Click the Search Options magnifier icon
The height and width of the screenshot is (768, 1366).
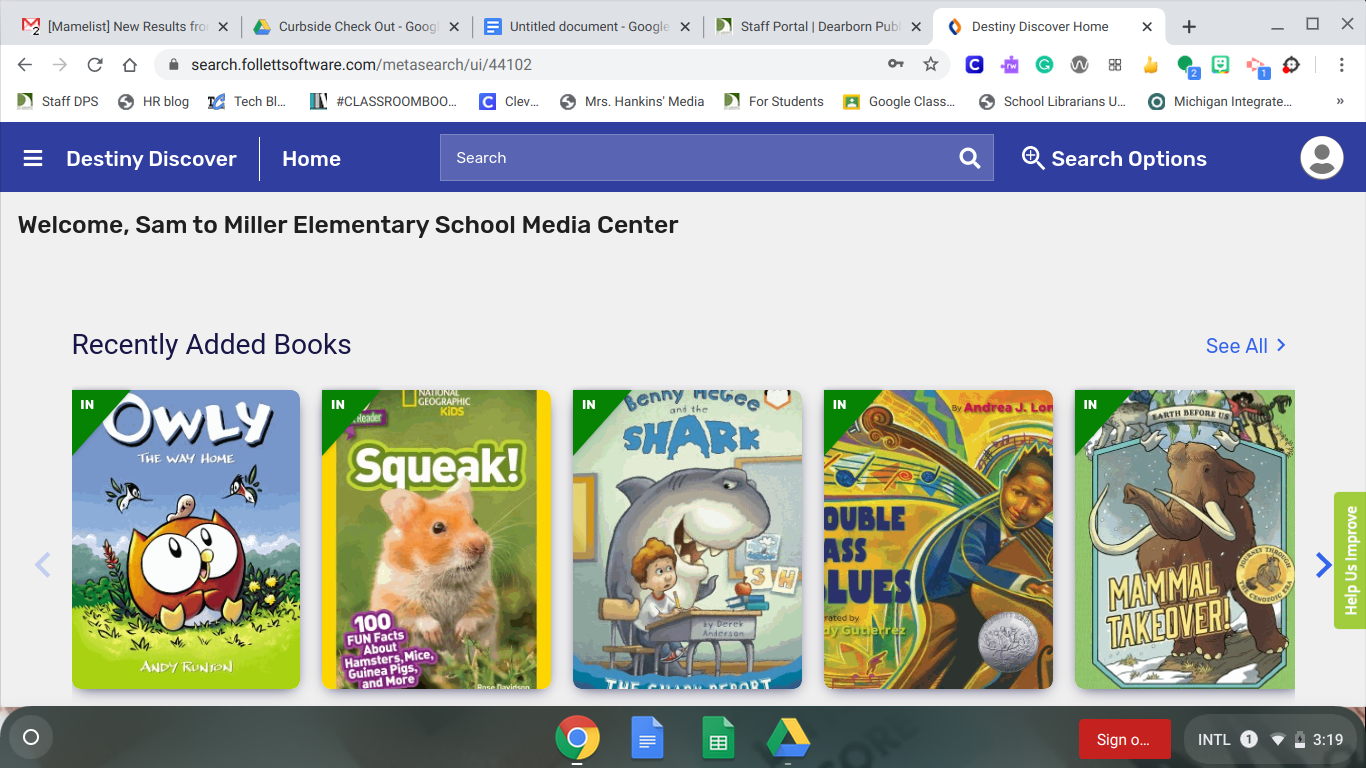pyautogui.click(x=1033, y=158)
